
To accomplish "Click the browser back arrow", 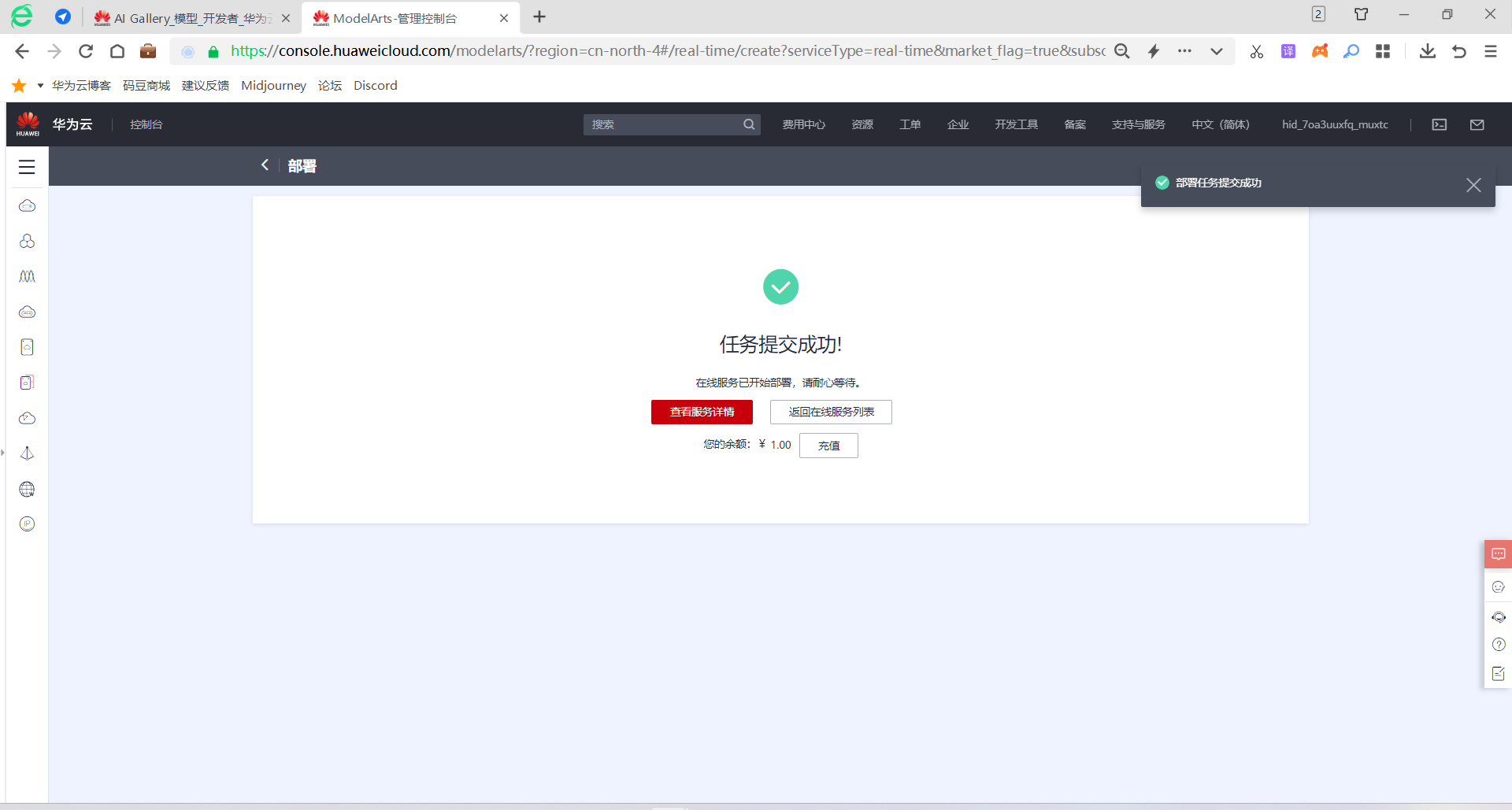I will [22, 51].
